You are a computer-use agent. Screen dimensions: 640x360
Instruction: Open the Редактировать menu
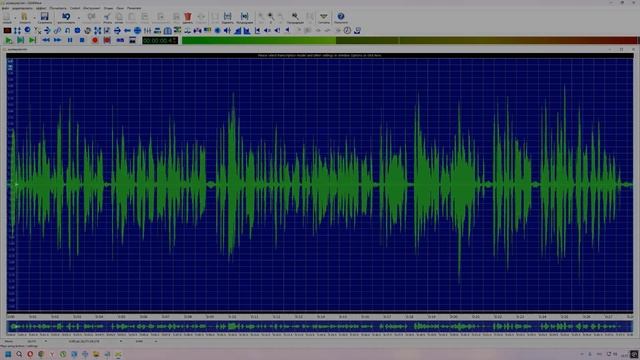click(x=22, y=8)
